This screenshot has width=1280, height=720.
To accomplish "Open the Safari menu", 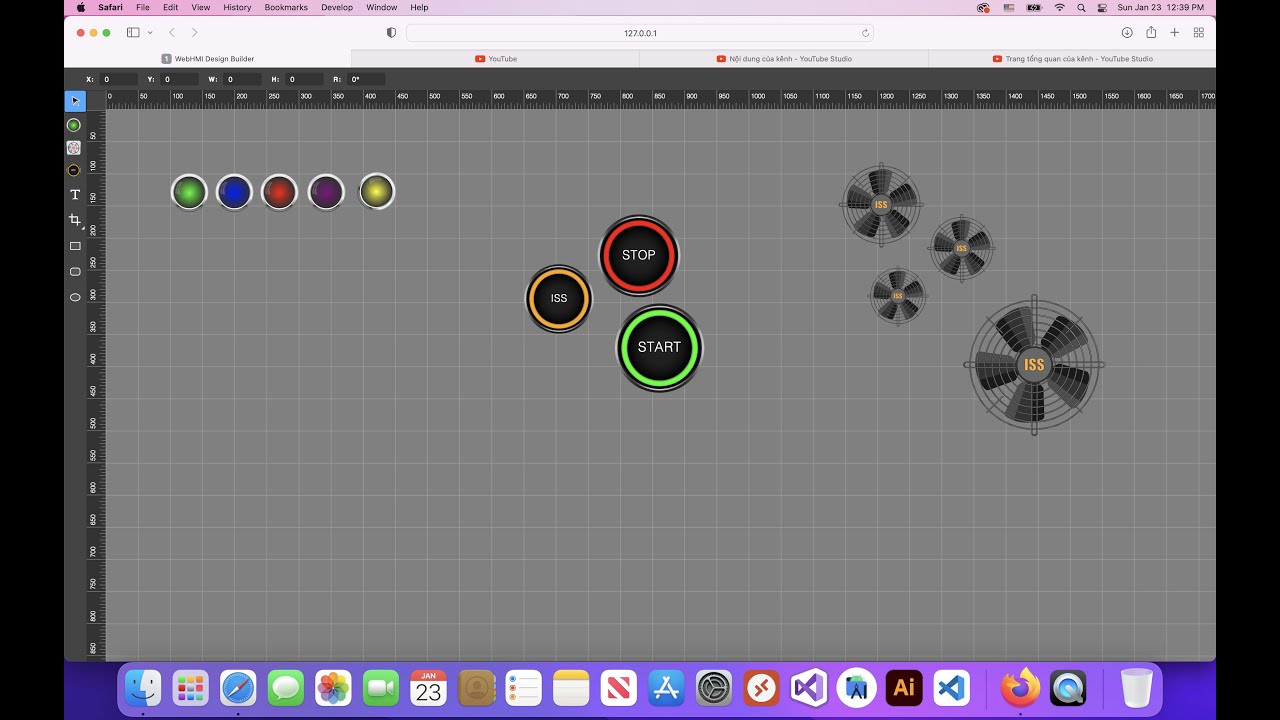I will (x=110, y=7).
